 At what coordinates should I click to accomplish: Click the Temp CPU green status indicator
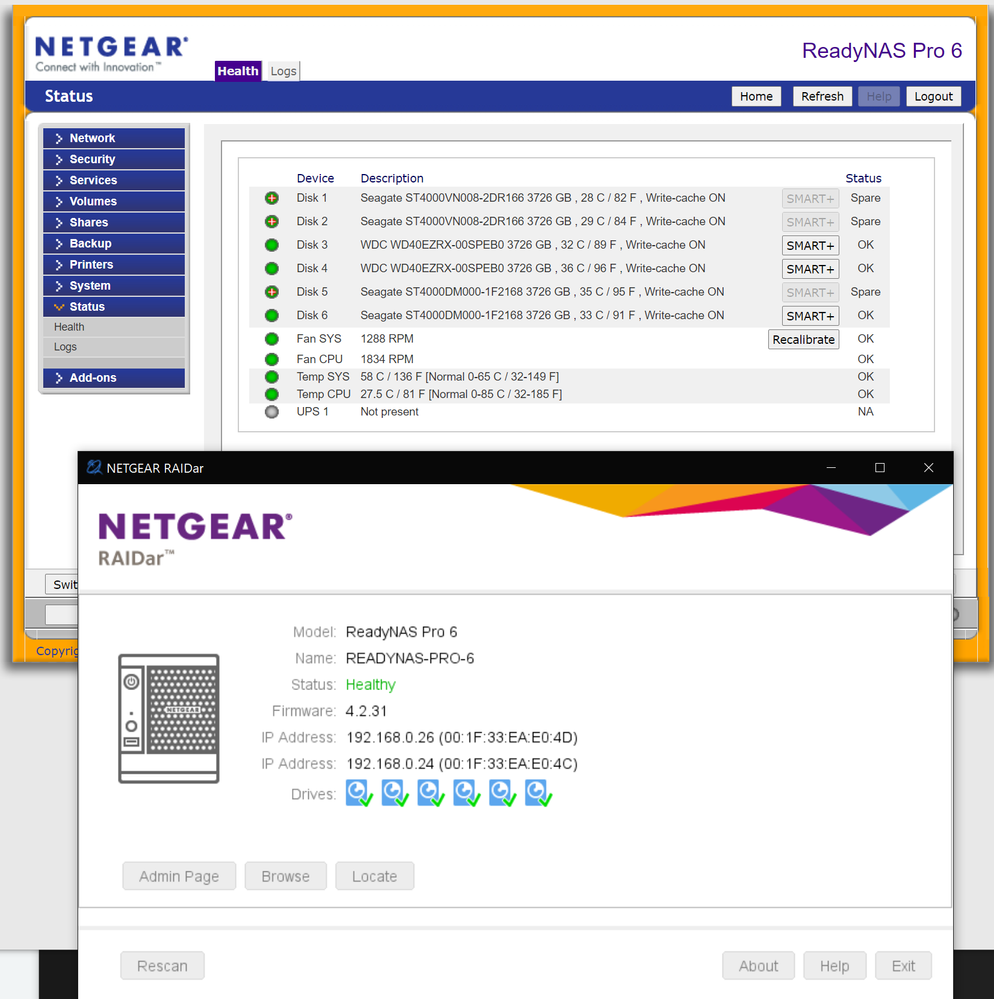(x=271, y=394)
